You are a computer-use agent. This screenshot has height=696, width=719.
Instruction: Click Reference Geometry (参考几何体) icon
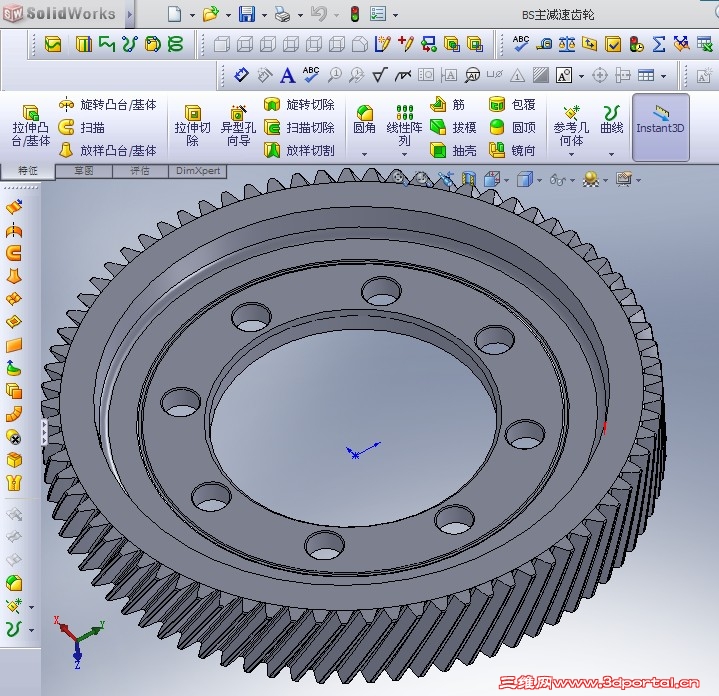coord(571,126)
